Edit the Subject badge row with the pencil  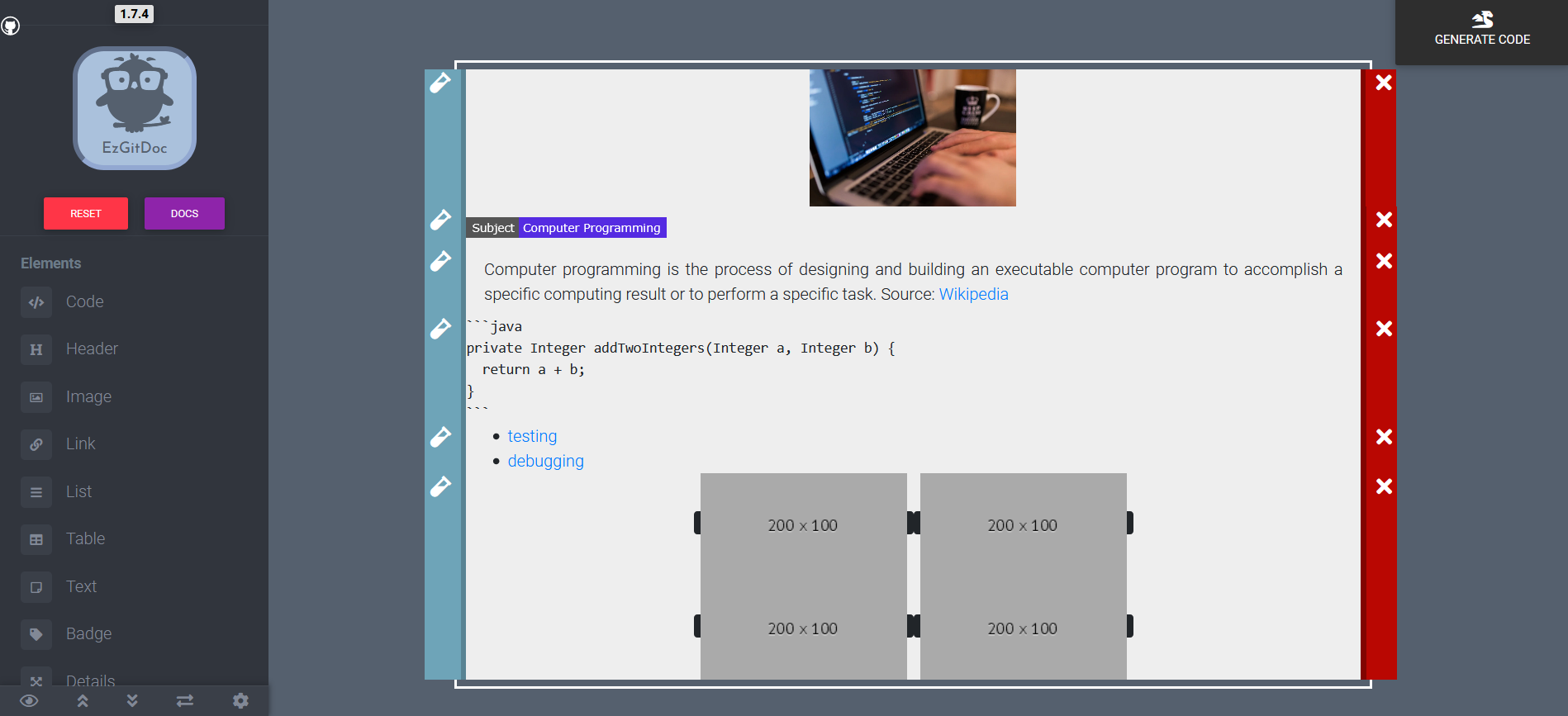440,220
